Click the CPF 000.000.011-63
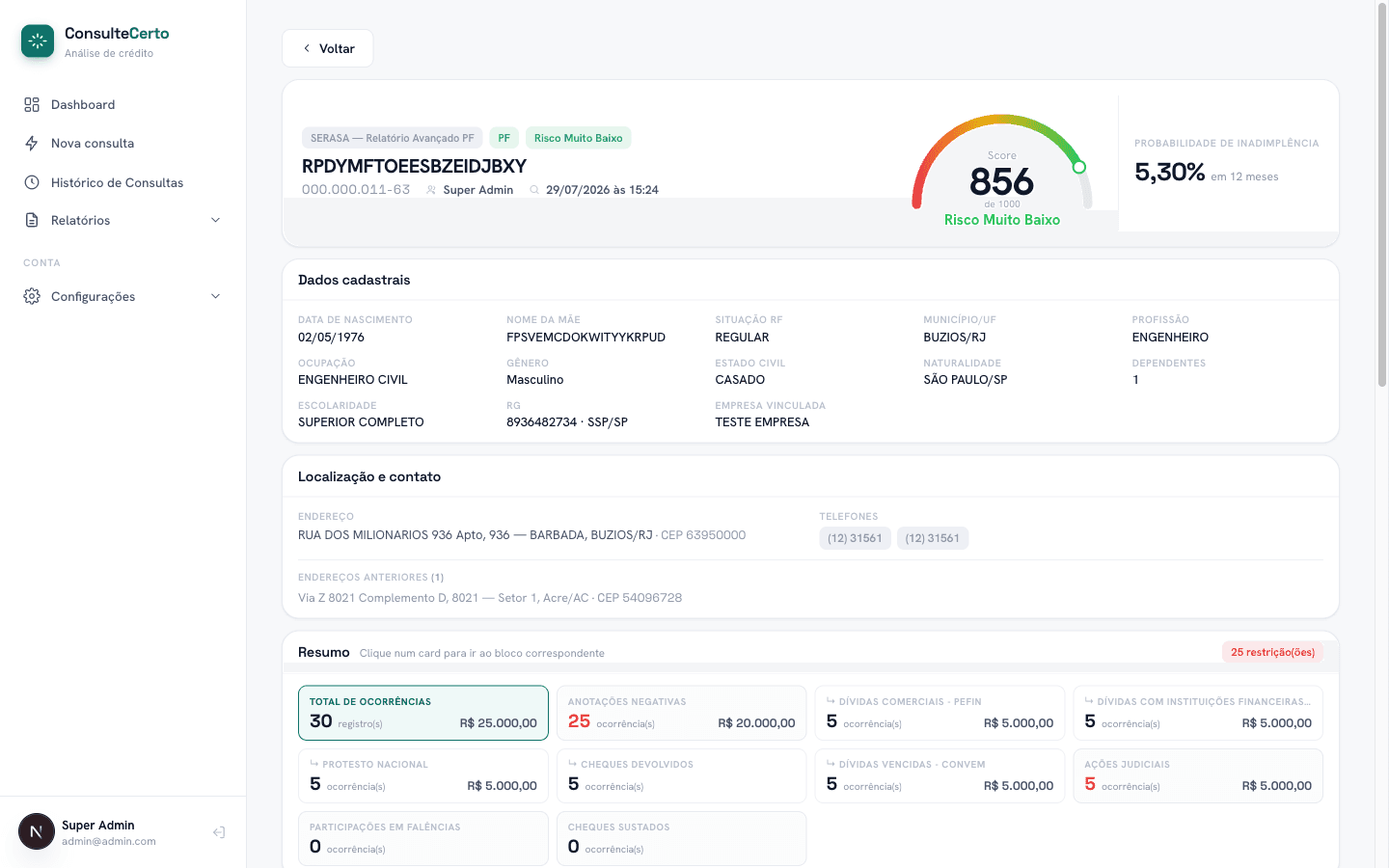This screenshot has width=1389, height=868. pyautogui.click(x=356, y=190)
